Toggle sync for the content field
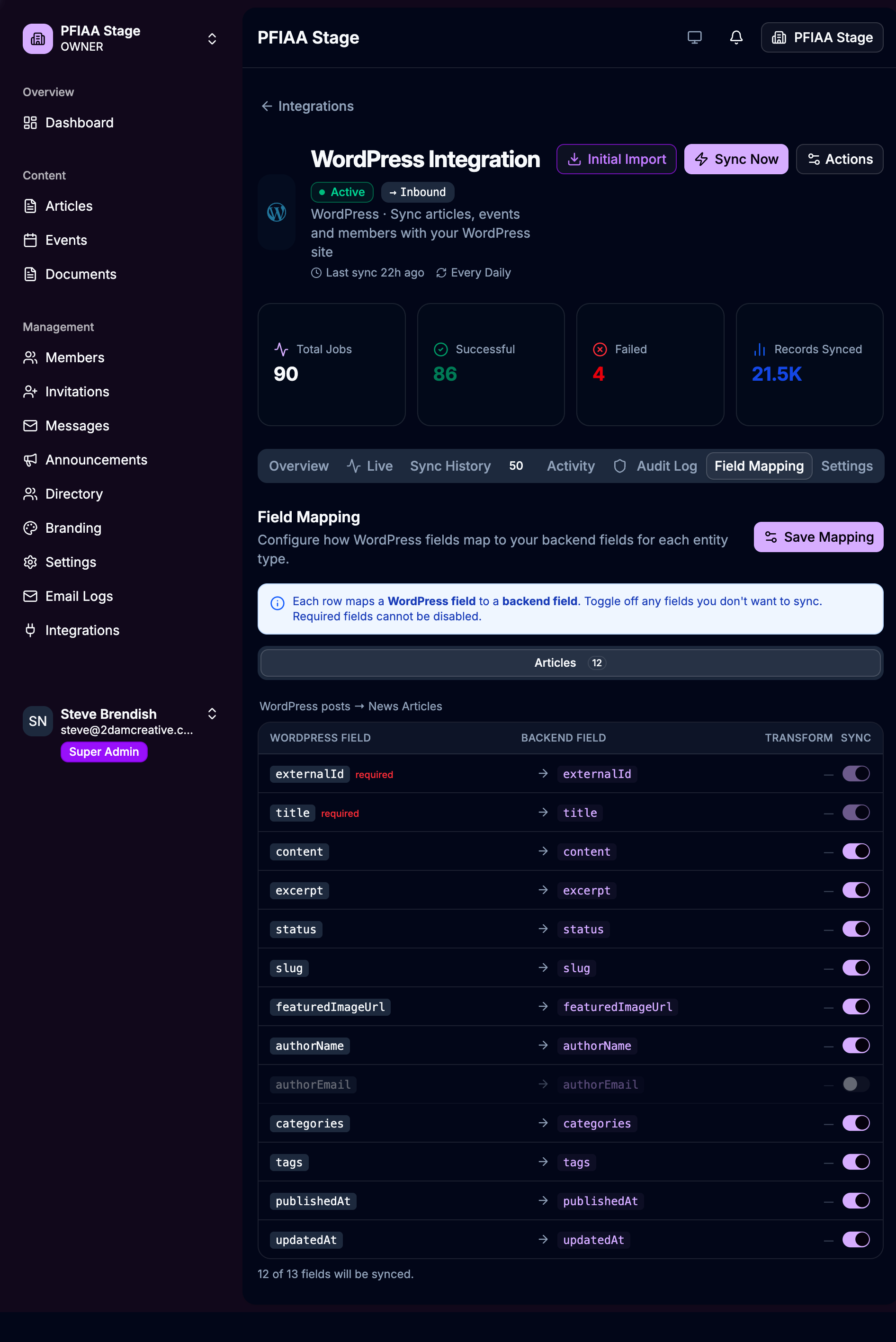 click(855, 851)
